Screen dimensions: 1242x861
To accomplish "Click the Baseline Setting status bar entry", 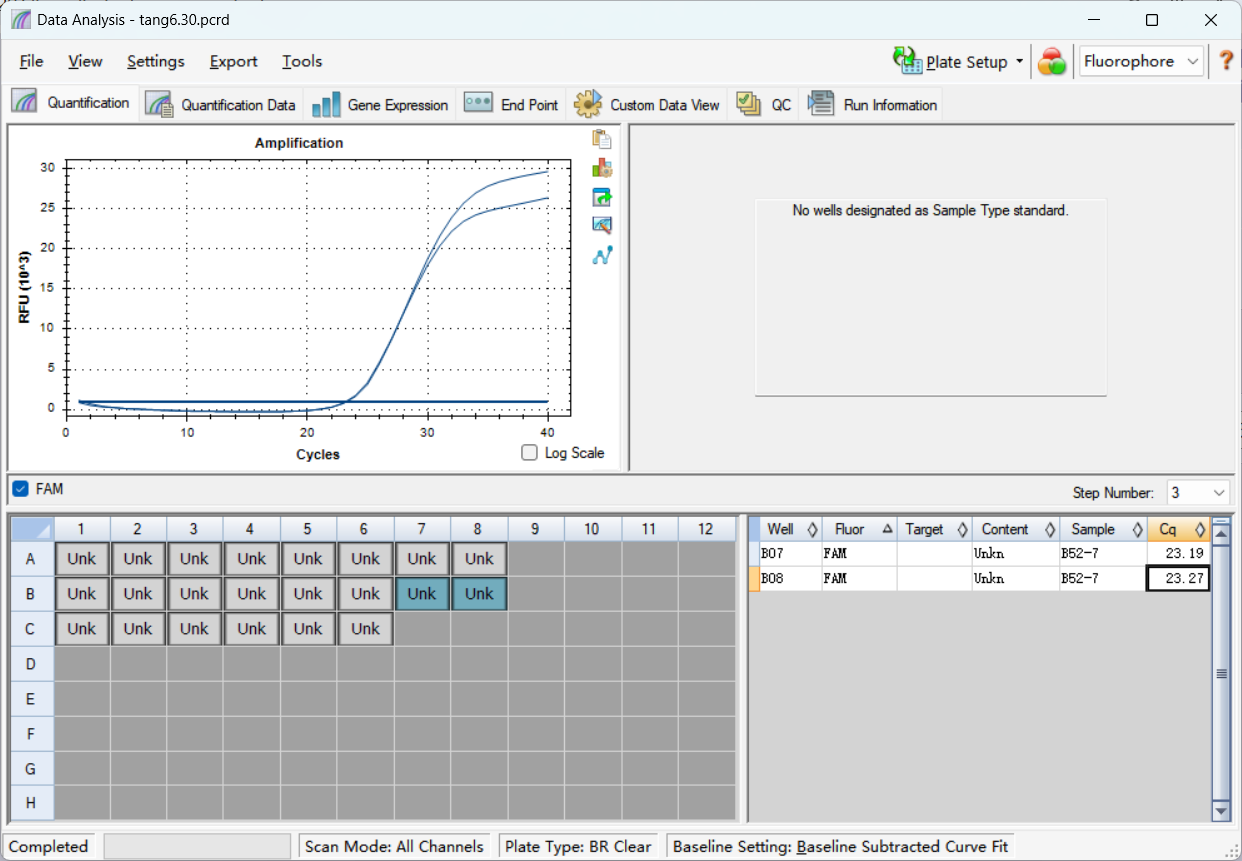I will click(840, 846).
